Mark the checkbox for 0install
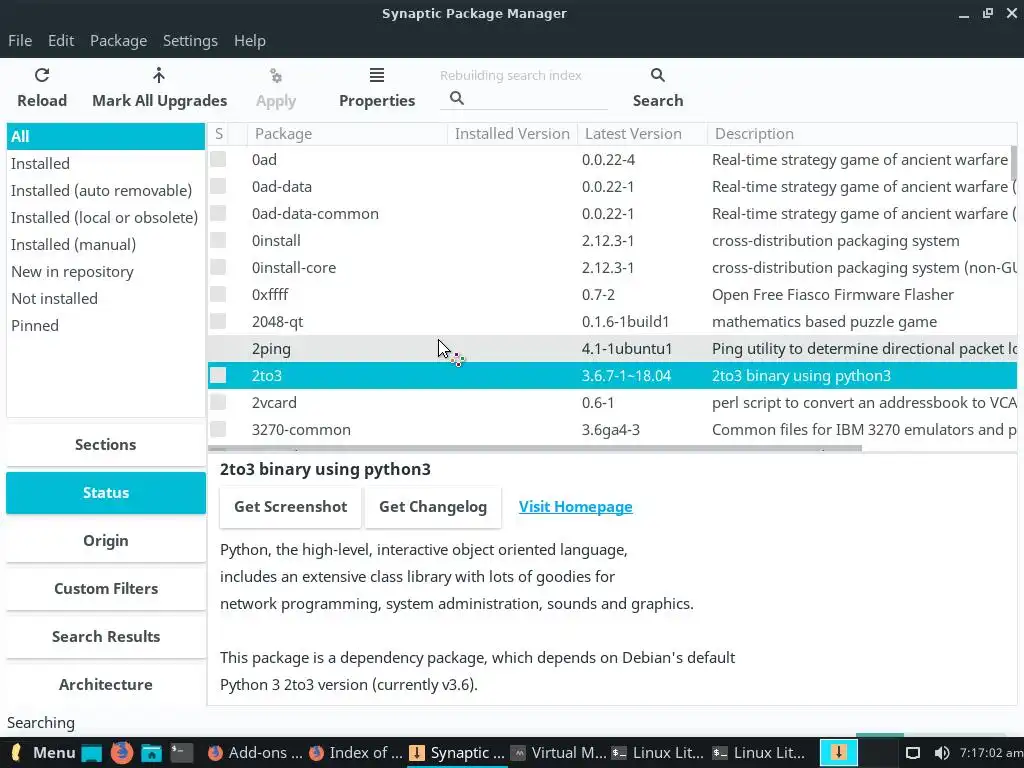 (x=218, y=240)
